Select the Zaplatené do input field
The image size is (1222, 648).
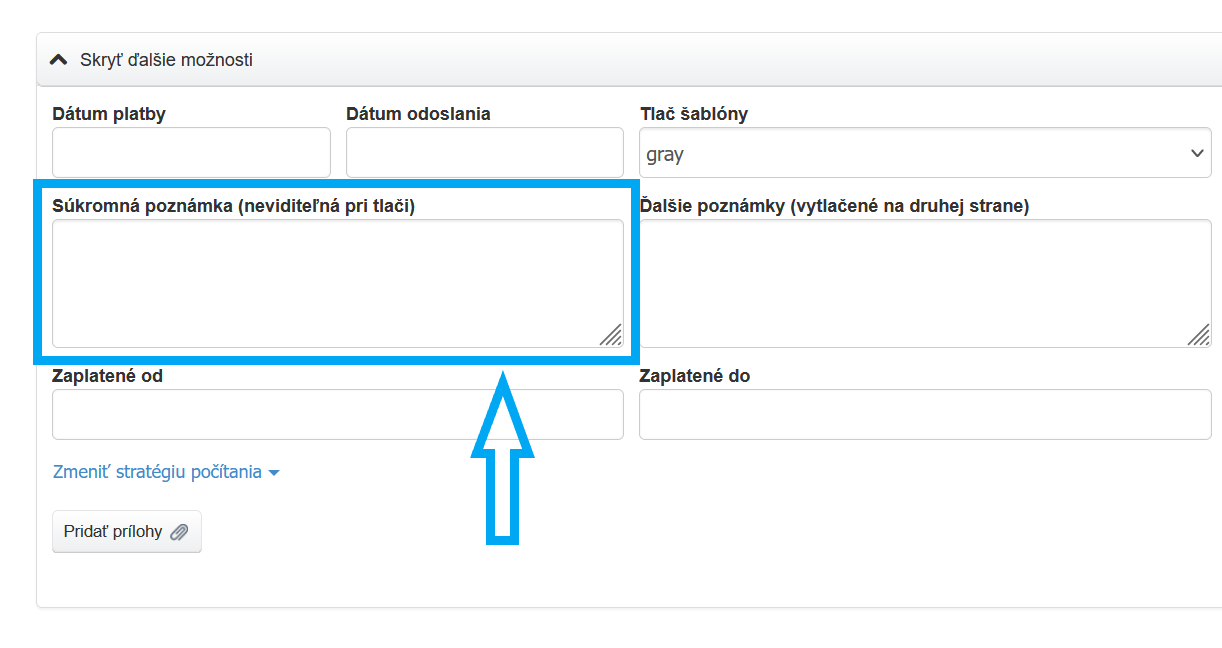pos(925,414)
